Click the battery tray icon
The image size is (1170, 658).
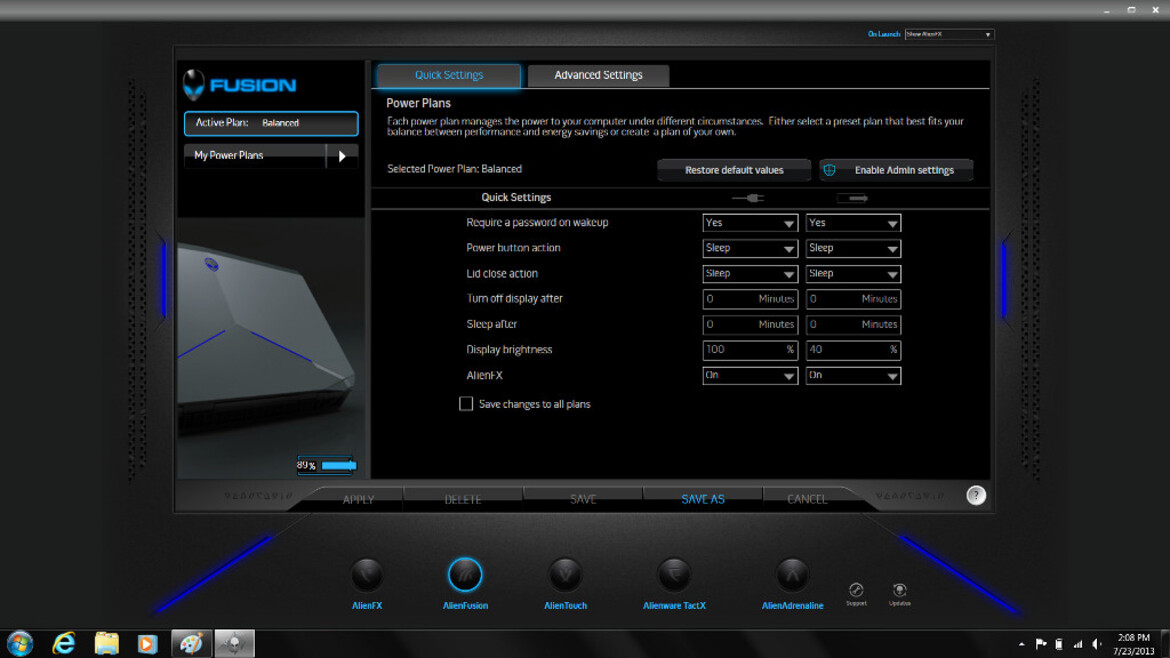1059,644
